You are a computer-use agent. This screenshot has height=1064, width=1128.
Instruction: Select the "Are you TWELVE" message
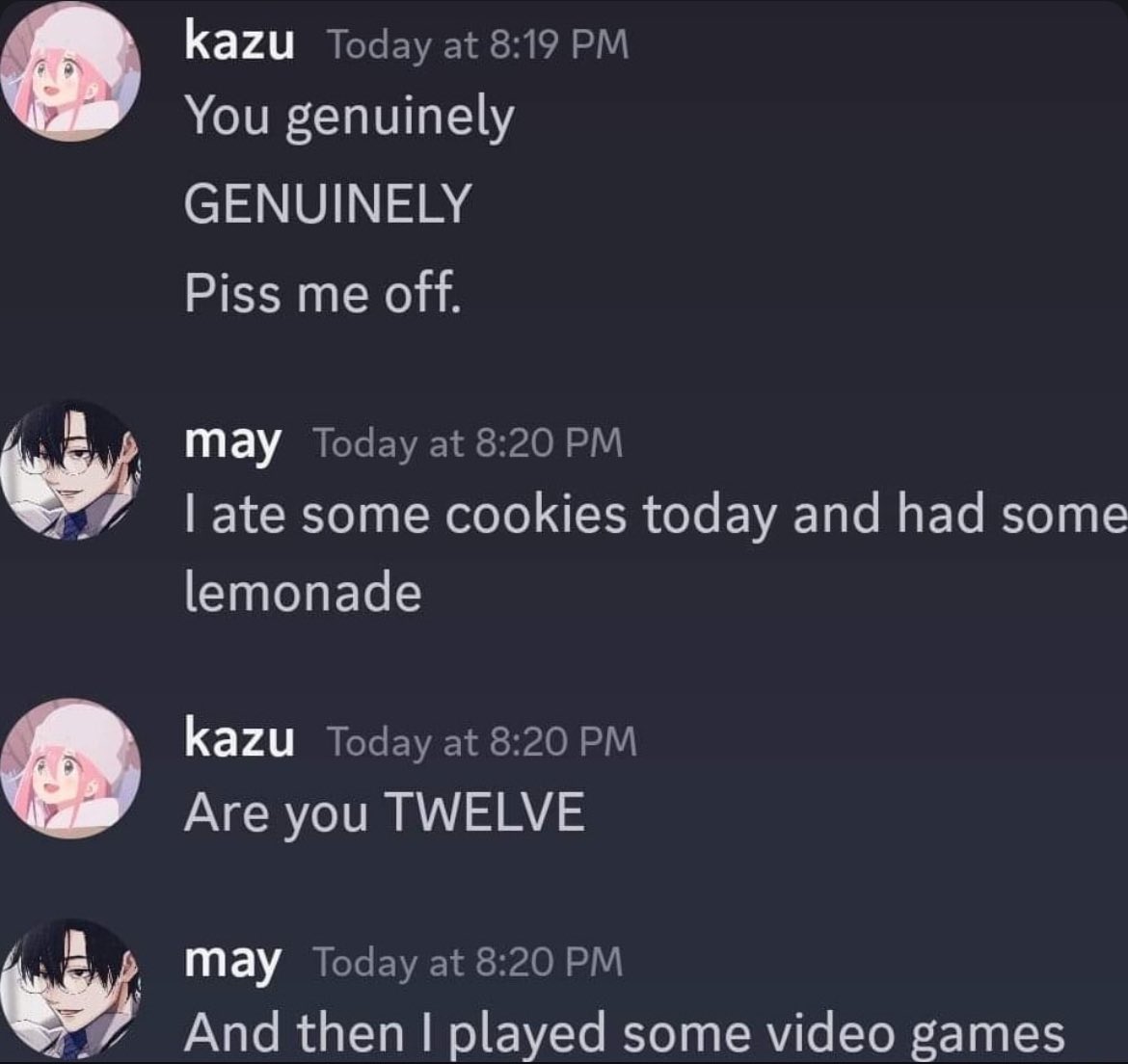(x=385, y=813)
